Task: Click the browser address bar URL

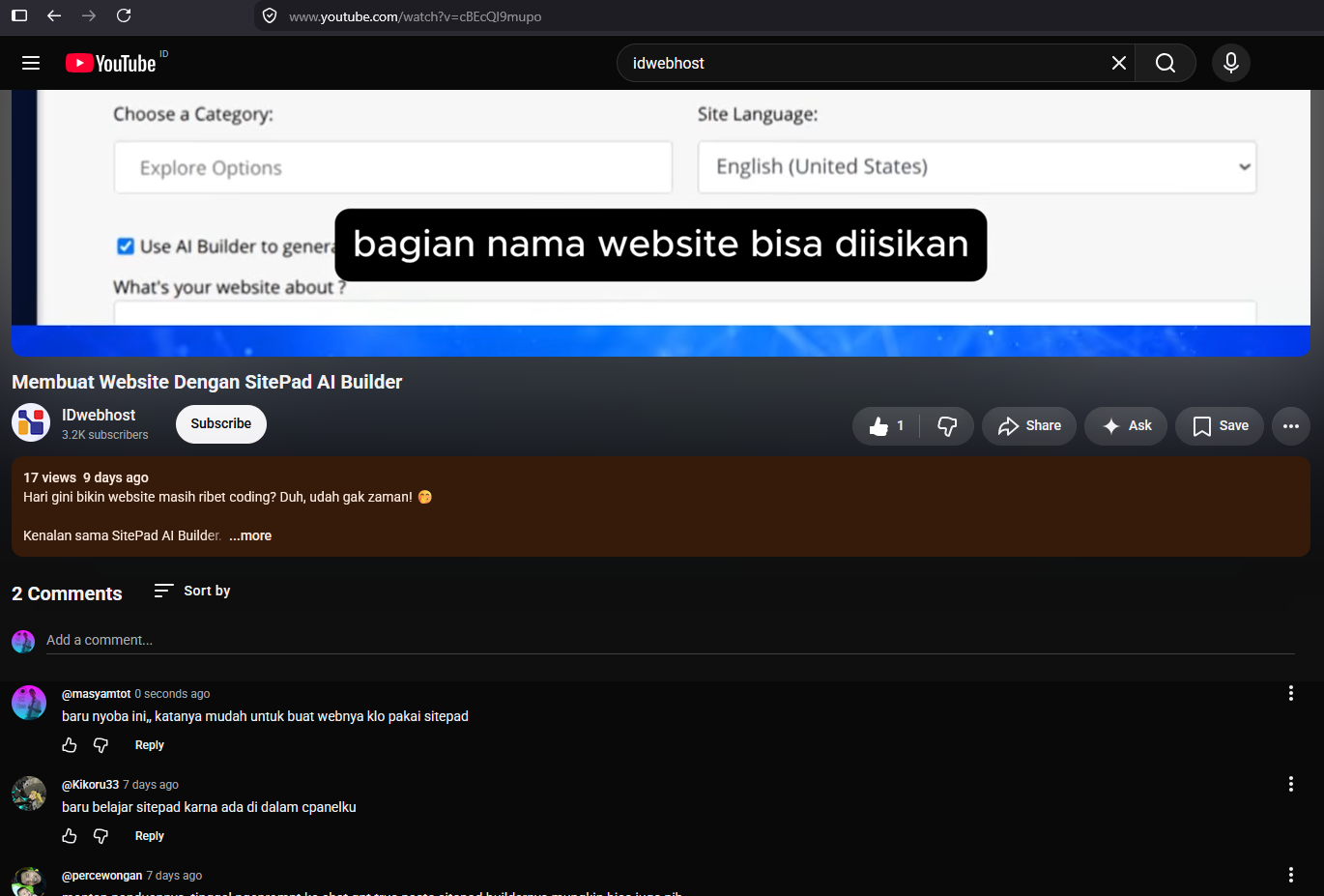Action: (x=416, y=16)
